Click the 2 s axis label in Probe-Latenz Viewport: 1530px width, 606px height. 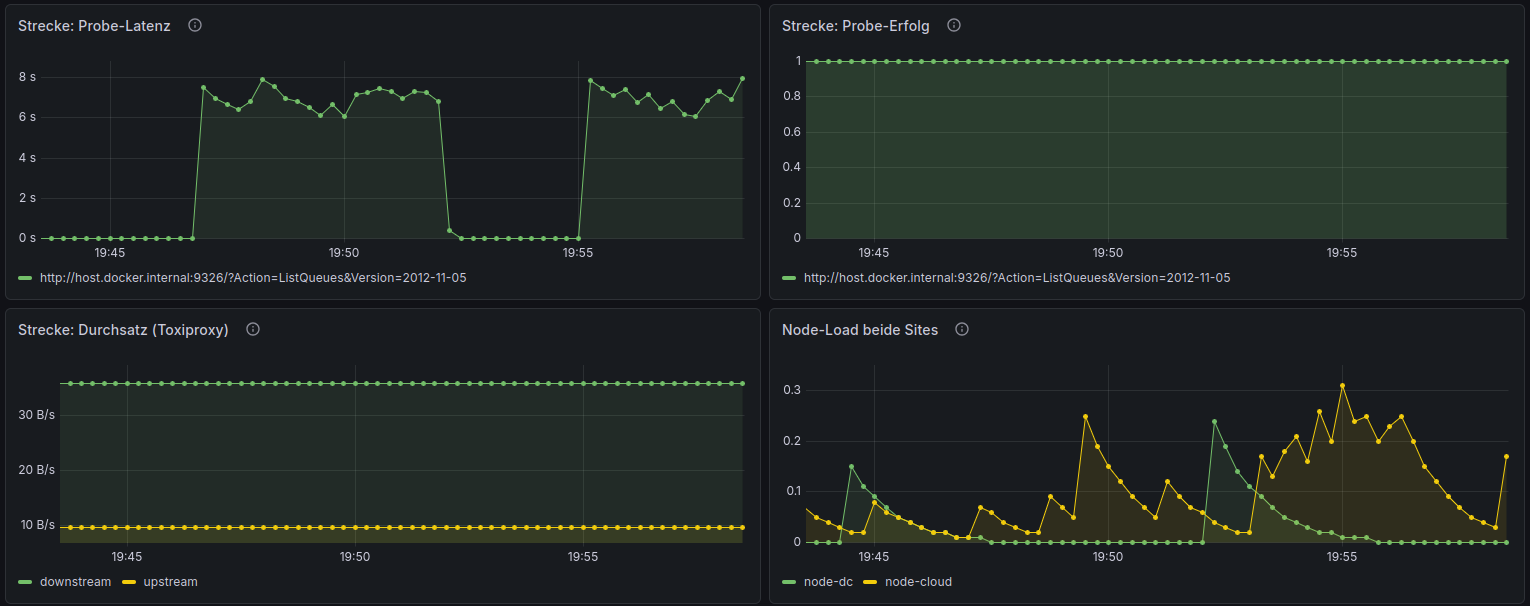coord(27,198)
